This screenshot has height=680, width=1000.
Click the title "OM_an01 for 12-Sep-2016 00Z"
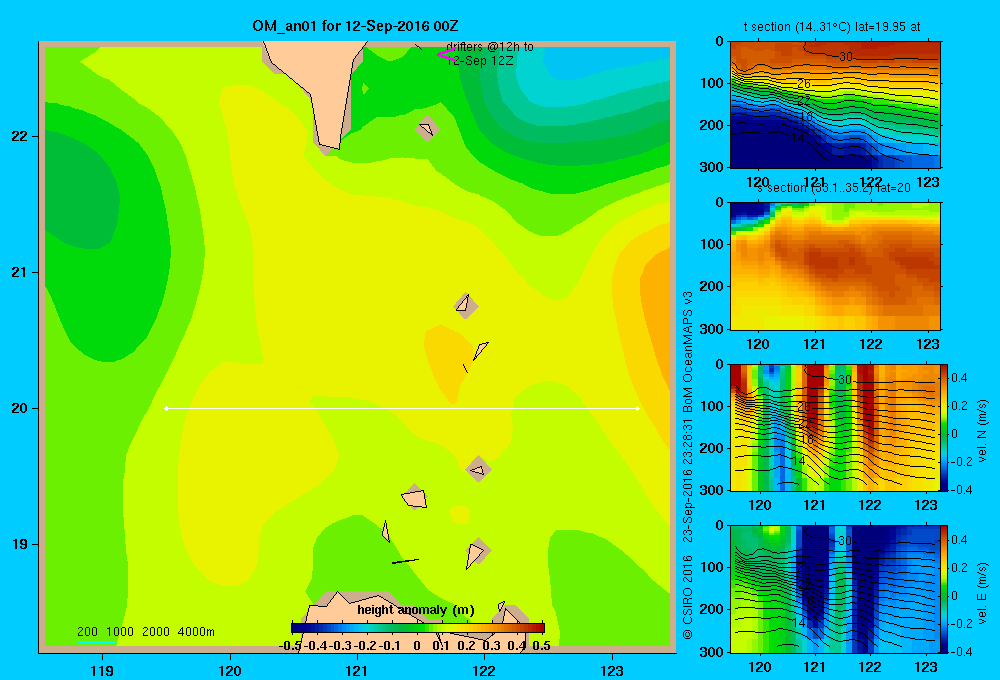tap(355, 26)
